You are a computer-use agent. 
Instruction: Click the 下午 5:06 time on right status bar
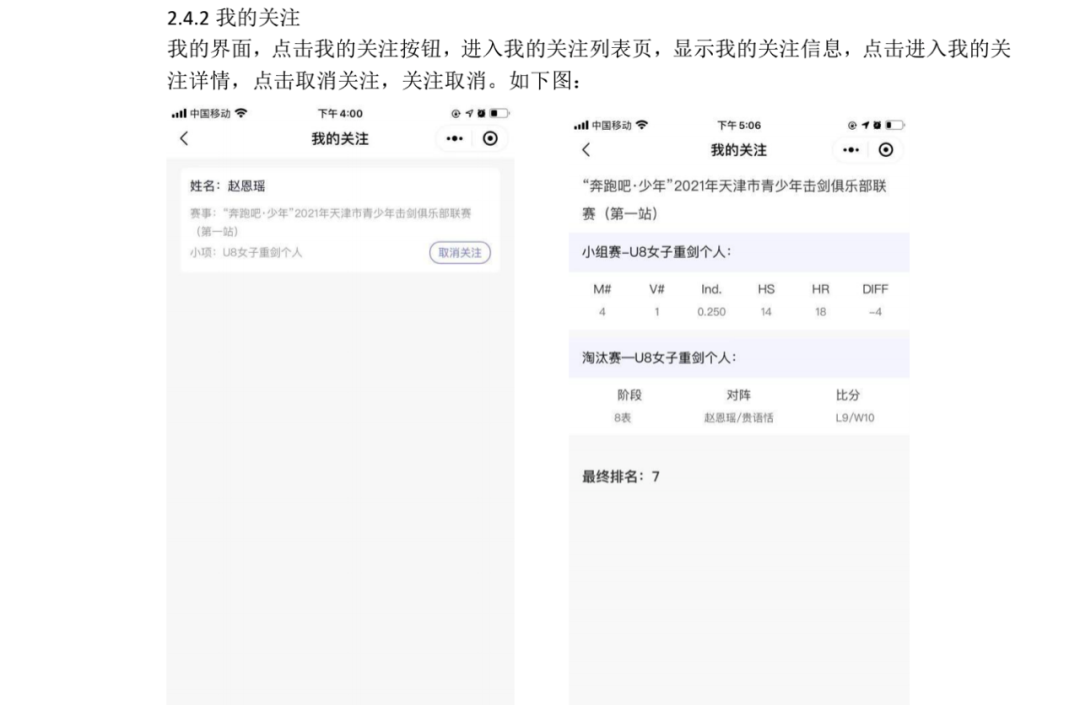coord(739,125)
